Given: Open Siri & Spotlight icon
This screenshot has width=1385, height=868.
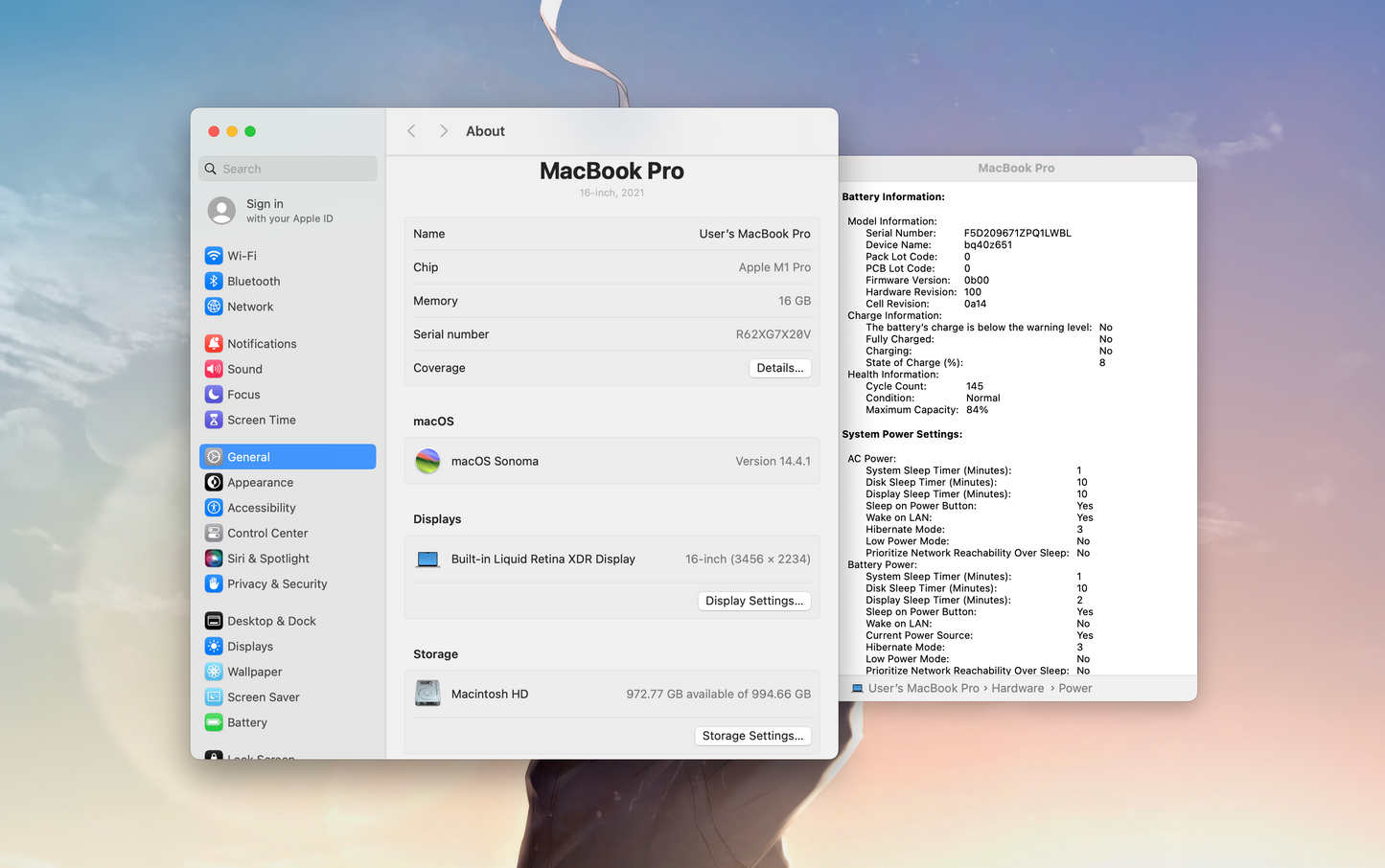Looking at the screenshot, I should point(214,559).
